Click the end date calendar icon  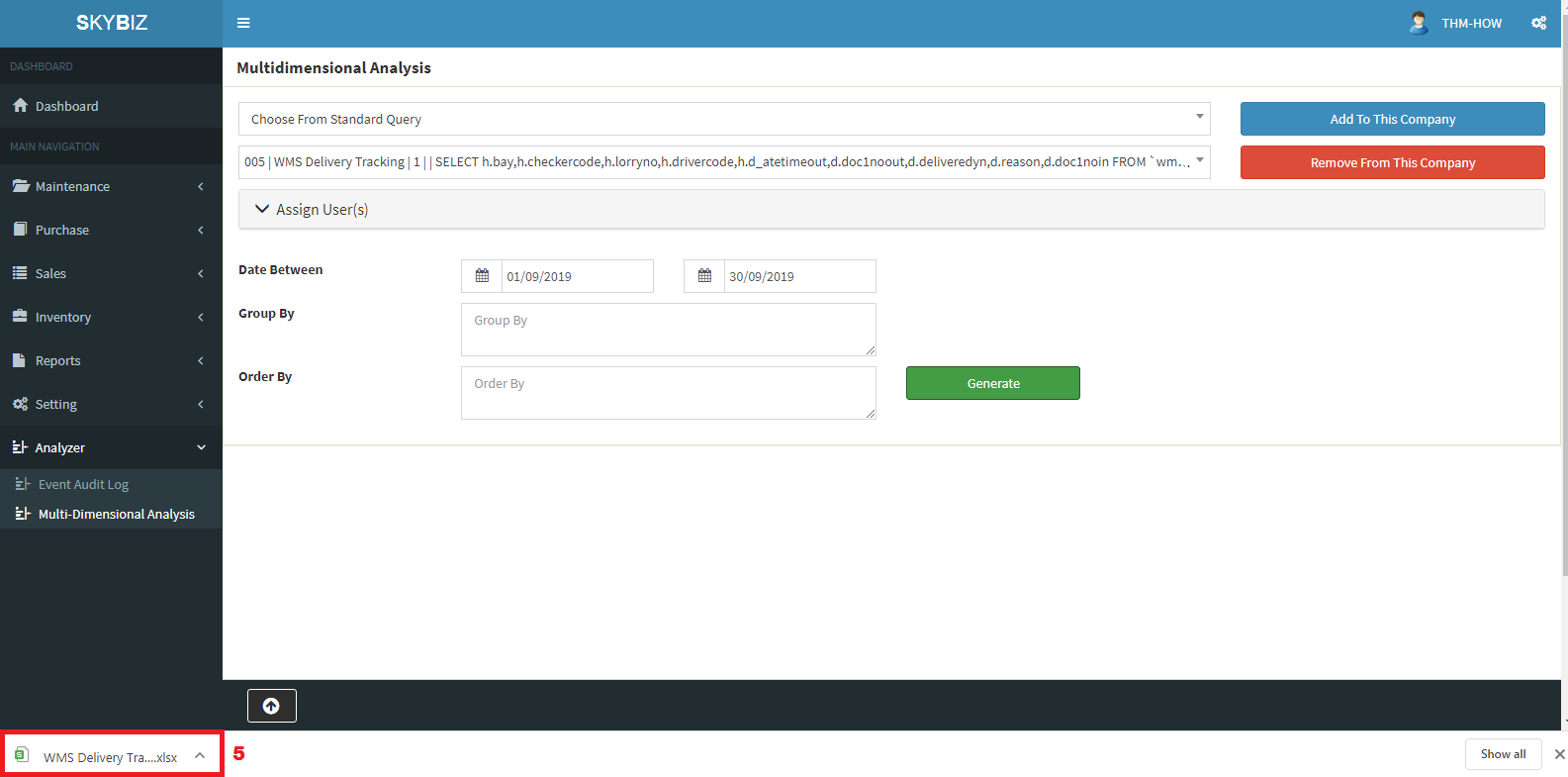[x=704, y=276]
